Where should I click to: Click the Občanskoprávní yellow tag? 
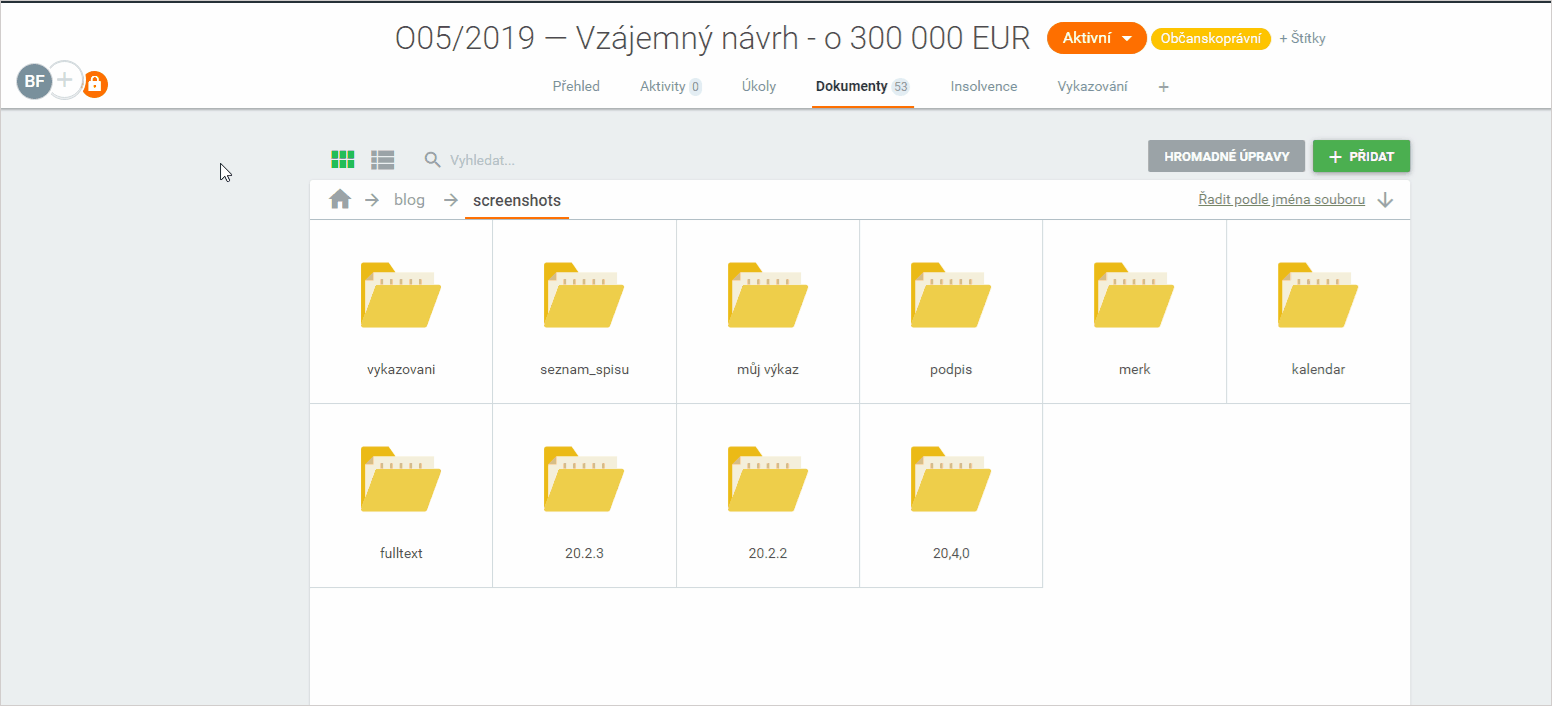click(1210, 38)
